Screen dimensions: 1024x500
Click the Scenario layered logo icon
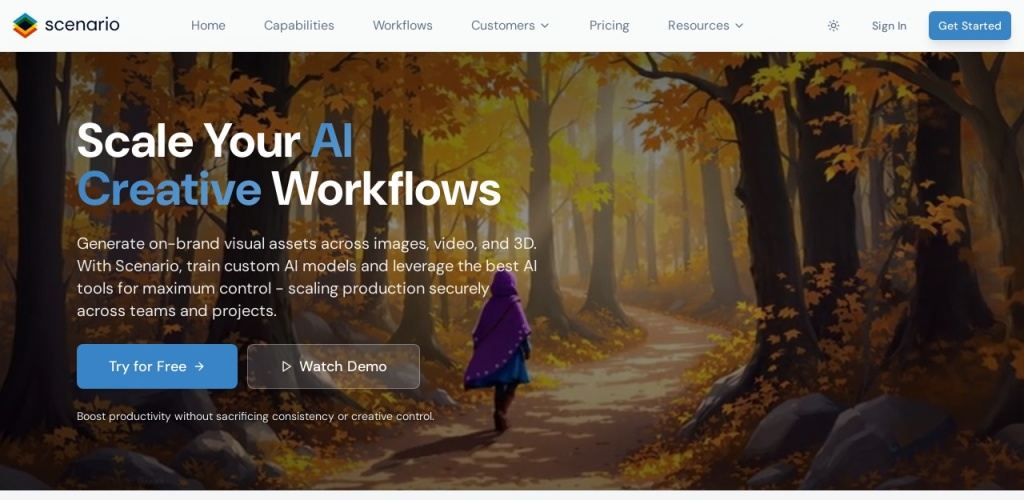click(x=25, y=25)
